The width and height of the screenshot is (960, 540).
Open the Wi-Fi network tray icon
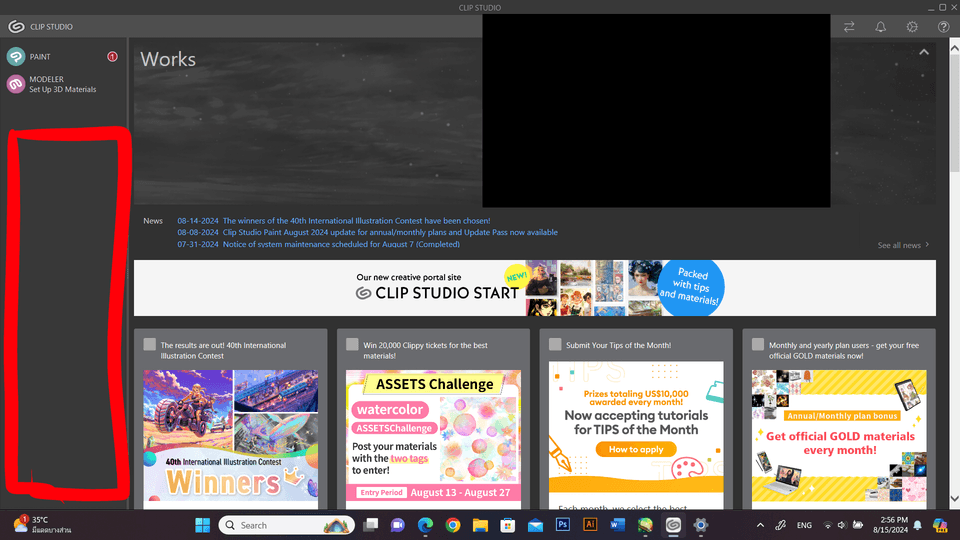(828, 525)
